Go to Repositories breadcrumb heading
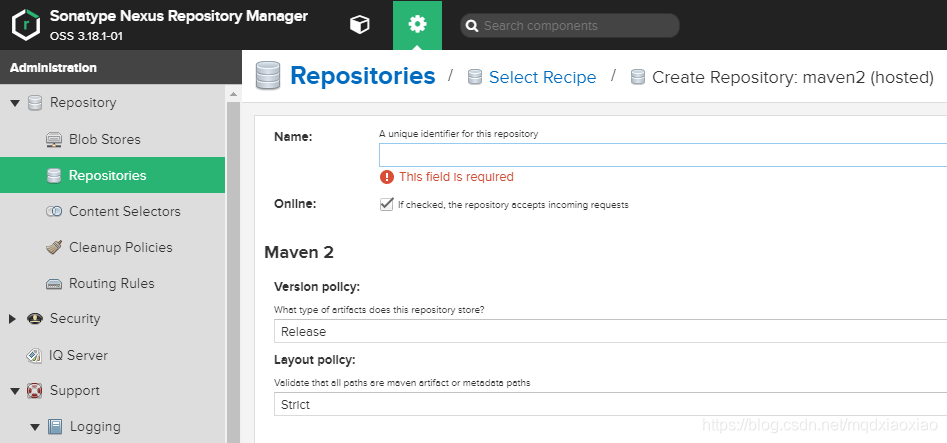The height and width of the screenshot is (443, 947). [x=362, y=76]
